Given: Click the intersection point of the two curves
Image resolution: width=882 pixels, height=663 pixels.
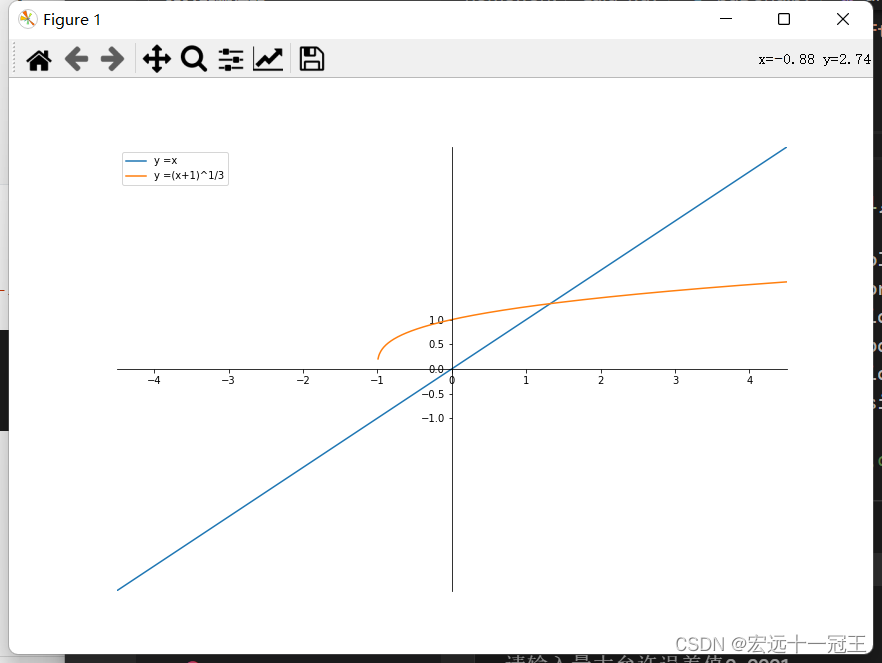Looking at the screenshot, I should [550, 304].
